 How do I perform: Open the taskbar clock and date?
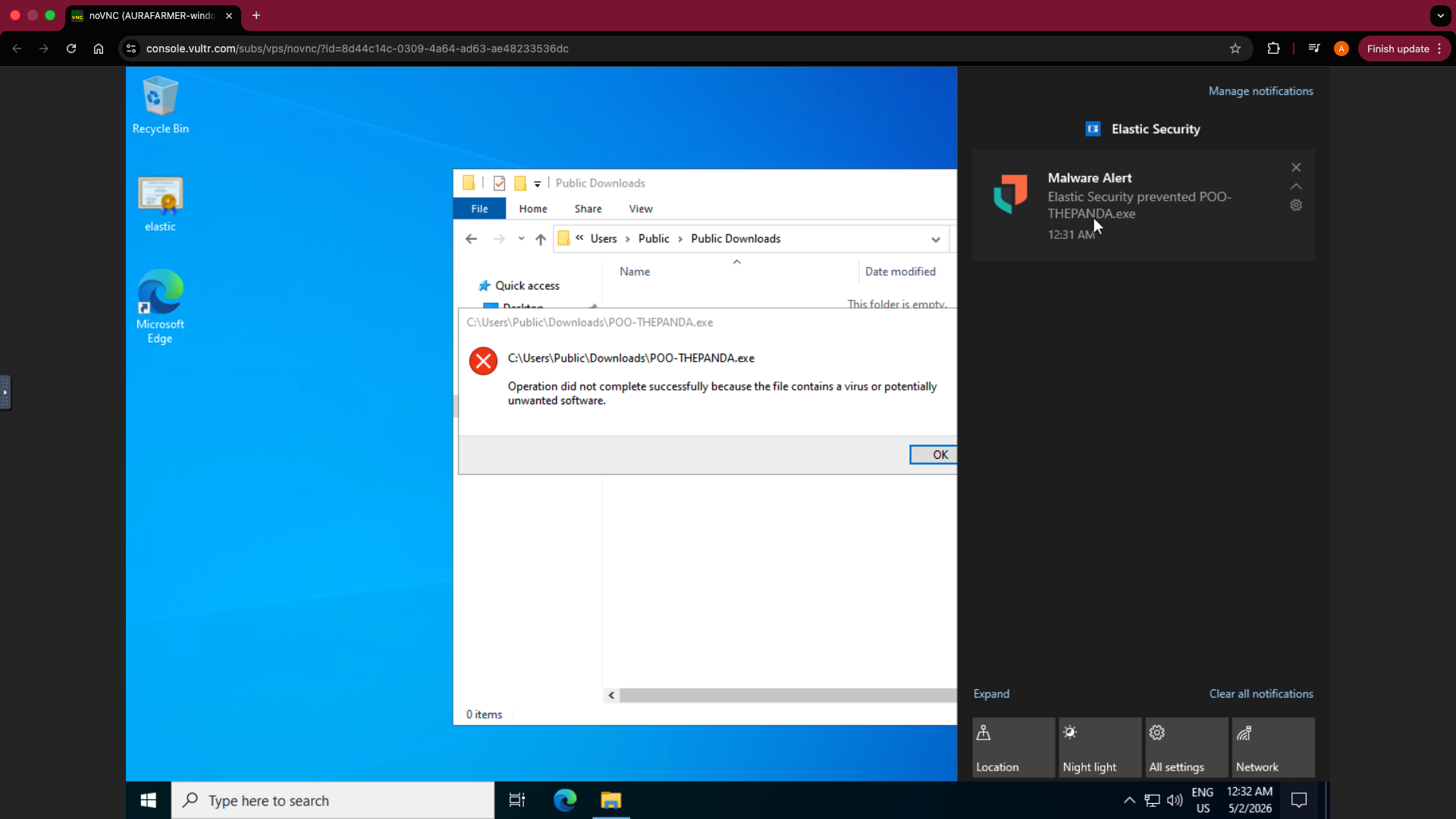(x=1250, y=800)
